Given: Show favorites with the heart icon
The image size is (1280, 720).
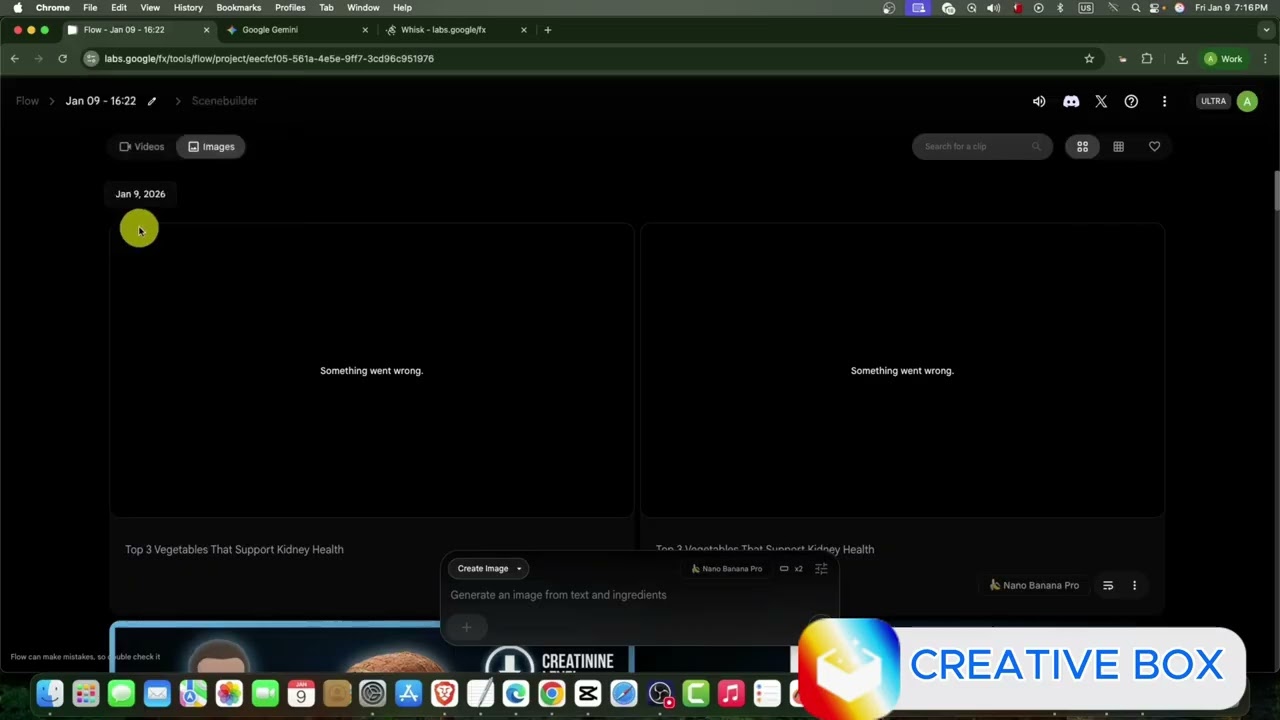Looking at the screenshot, I should coord(1154,147).
